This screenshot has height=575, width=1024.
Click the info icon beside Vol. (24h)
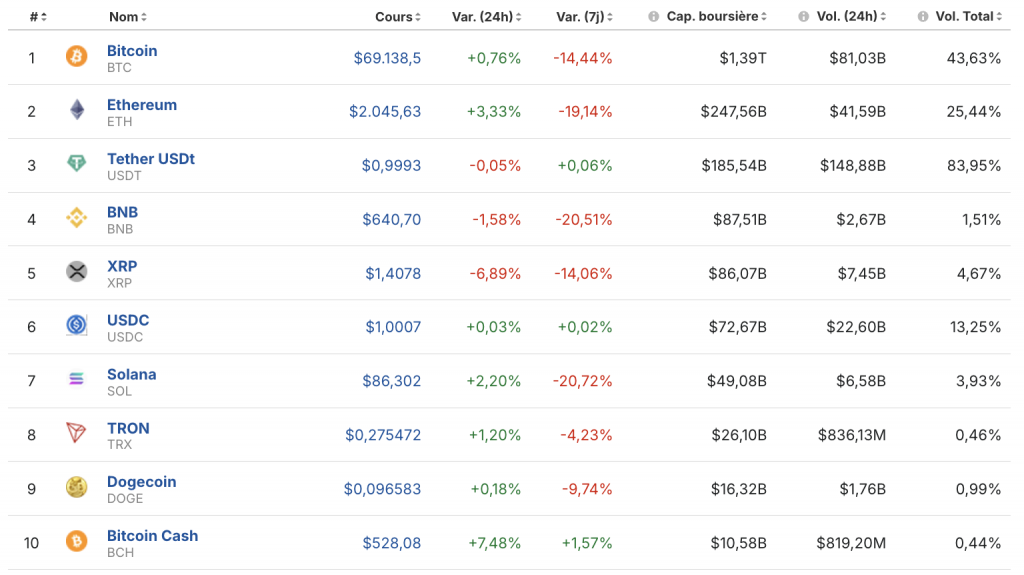coord(804,17)
